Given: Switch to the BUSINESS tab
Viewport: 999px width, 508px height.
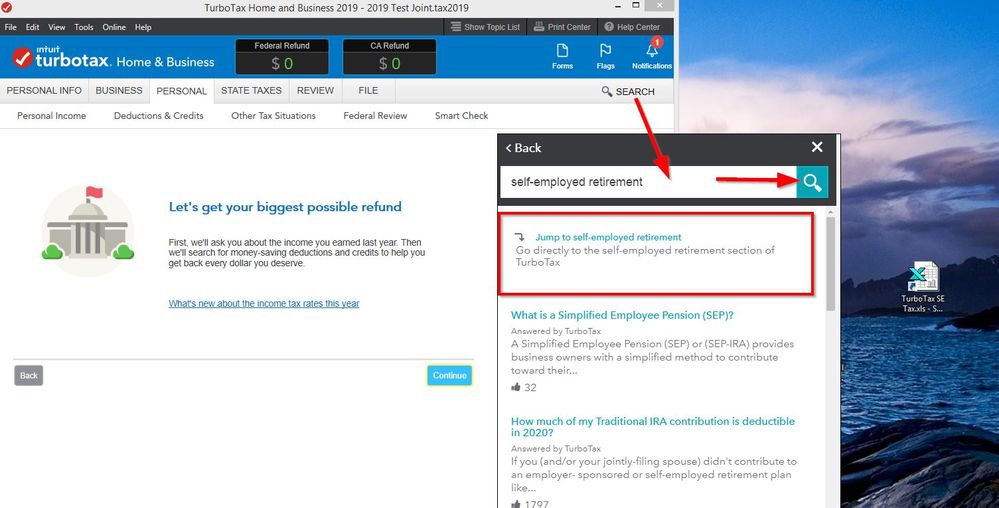Looking at the screenshot, I should click(x=119, y=90).
